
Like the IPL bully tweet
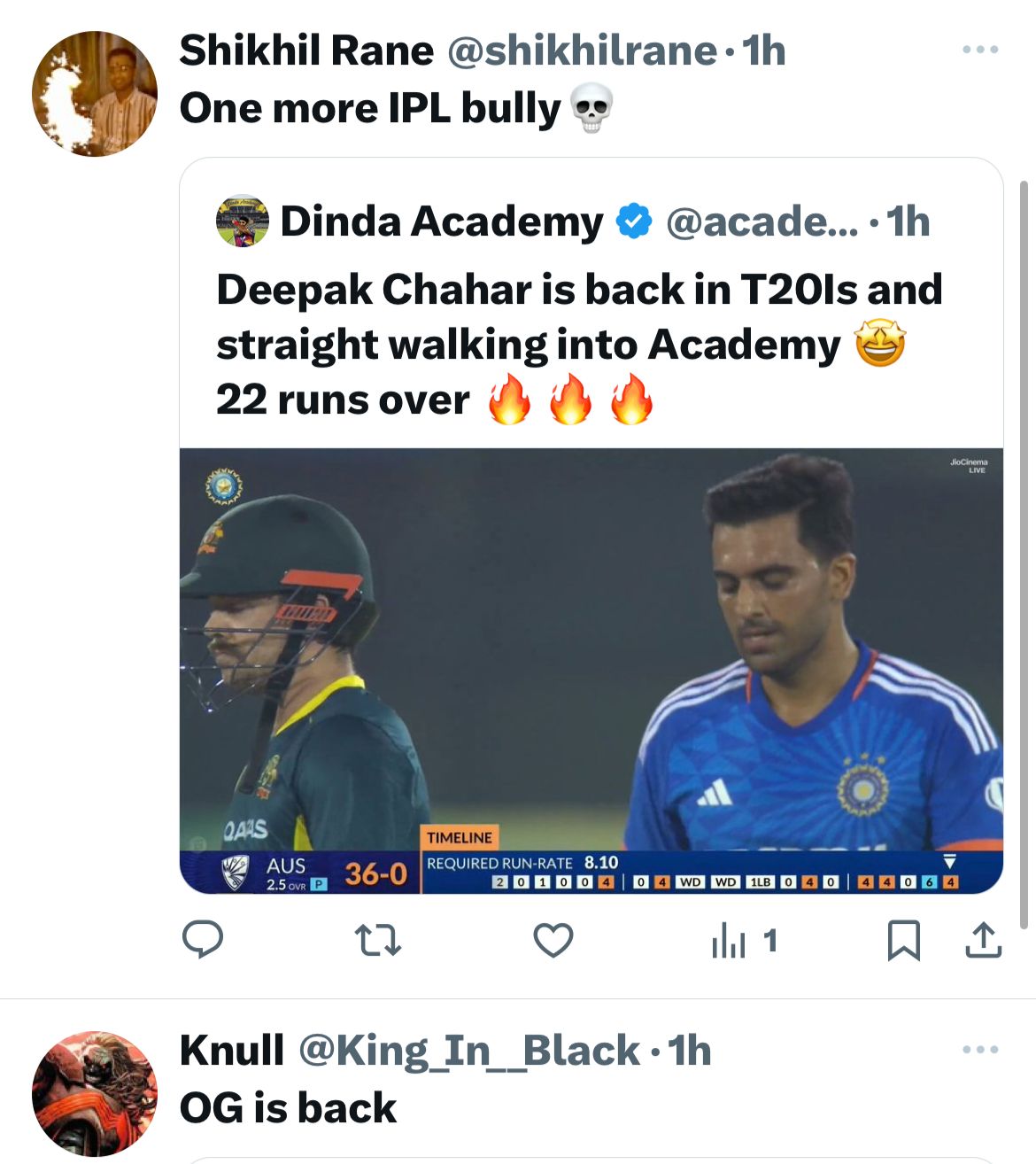coord(553,939)
